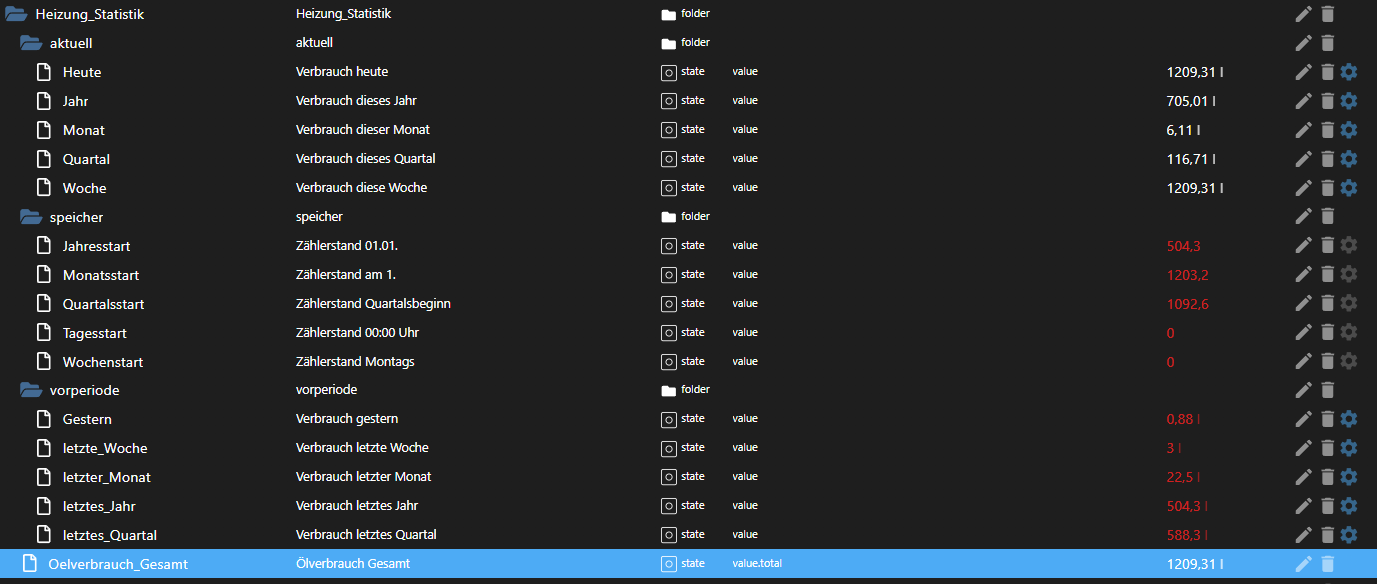1377x584 pixels.
Task: Select the Jahresstart tree row
Action: pos(688,245)
